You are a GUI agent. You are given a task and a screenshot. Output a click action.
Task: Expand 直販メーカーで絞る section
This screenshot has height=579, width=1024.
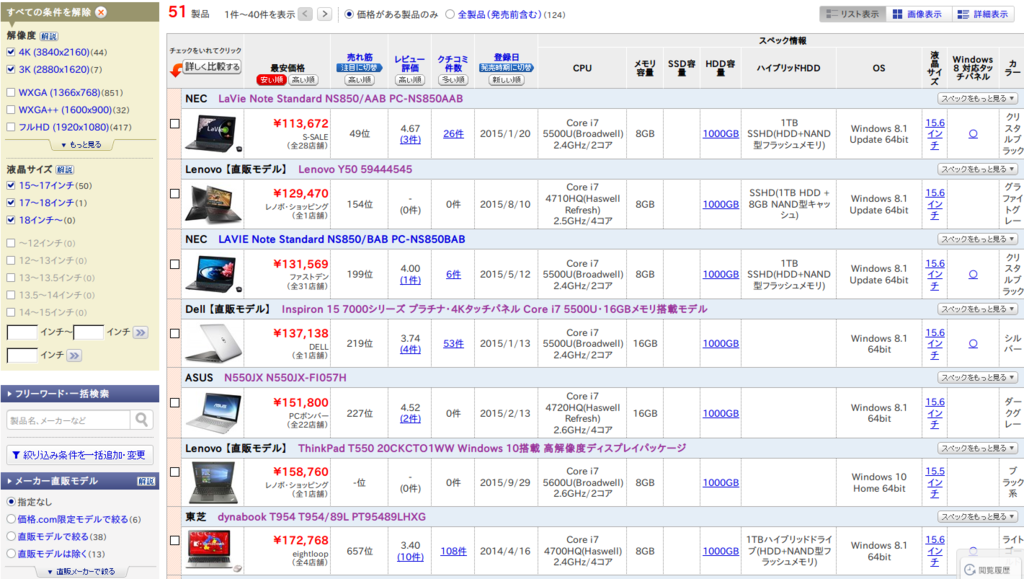[x=81, y=572]
